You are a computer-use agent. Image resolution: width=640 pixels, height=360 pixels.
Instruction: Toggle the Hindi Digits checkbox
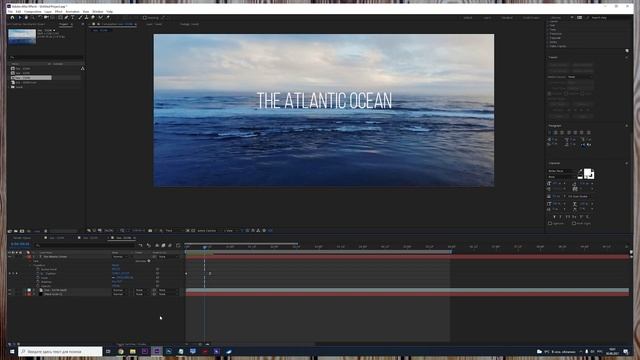click(574, 223)
